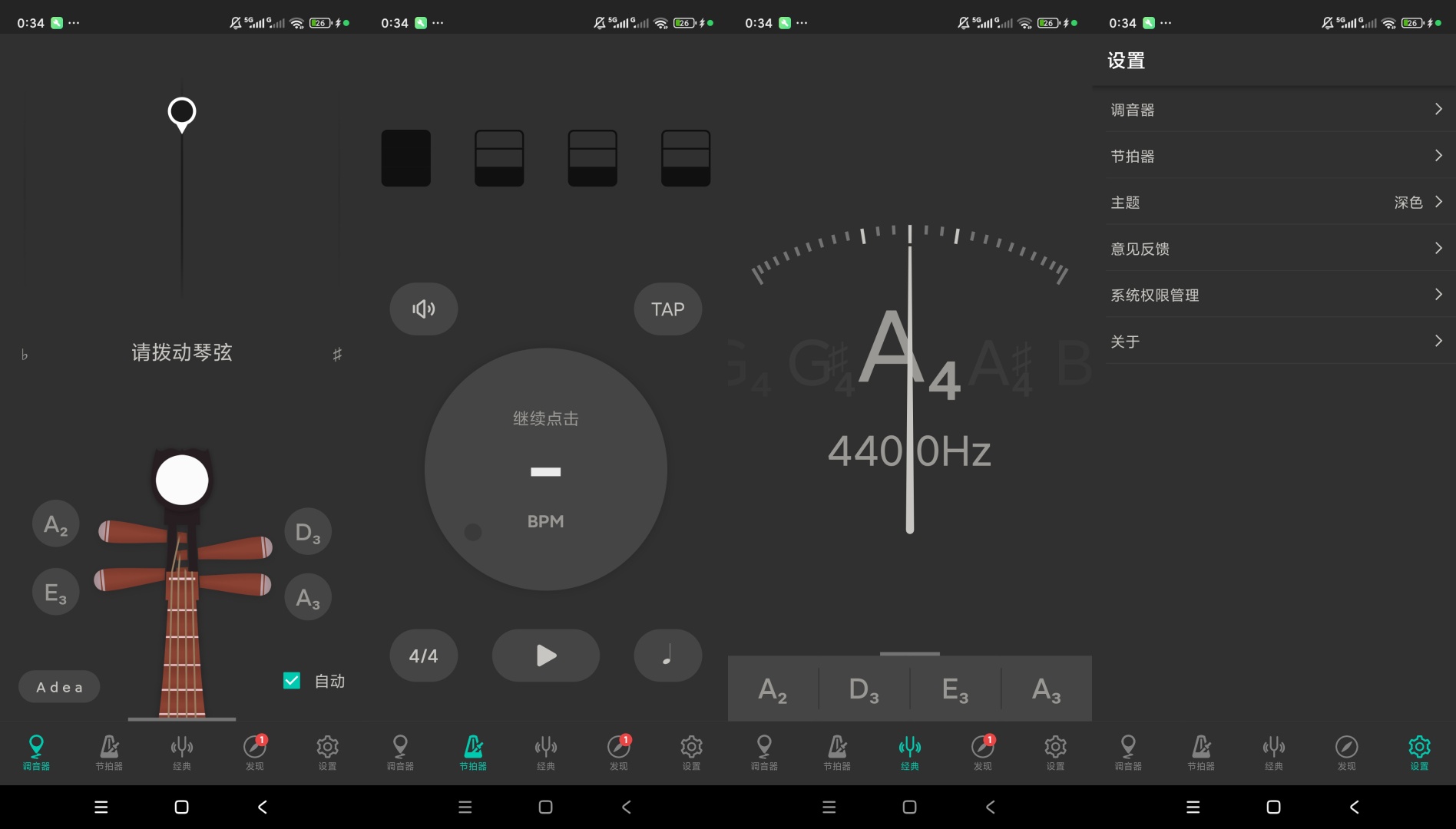
Task: Select A2 in the classic tuner string bar
Action: (x=773, y=689)
